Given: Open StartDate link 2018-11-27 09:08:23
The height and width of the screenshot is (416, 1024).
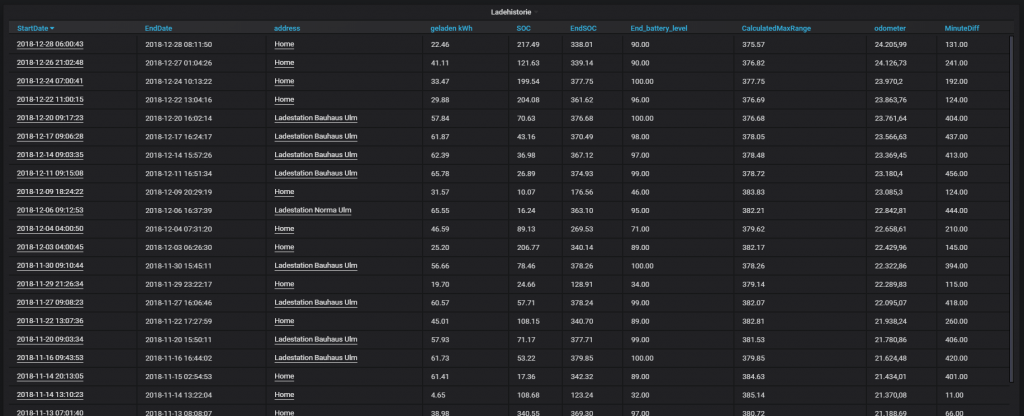Looking at the screenshot, I should [x=50, y=302].
